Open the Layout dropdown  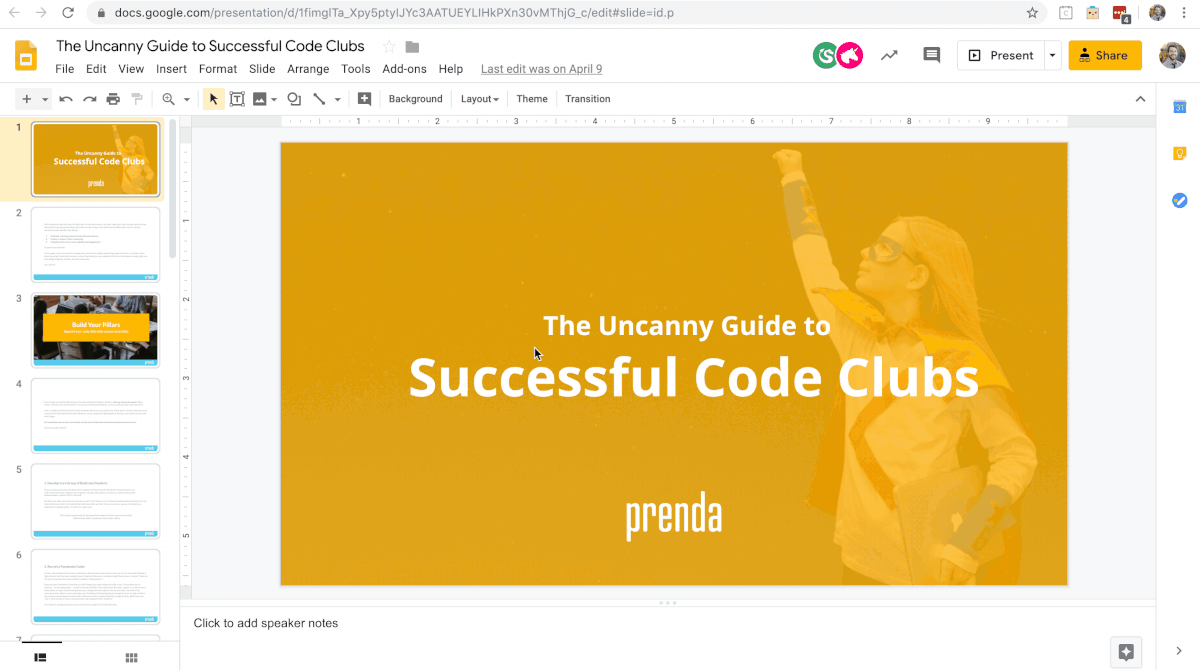(x=479, y=99)
